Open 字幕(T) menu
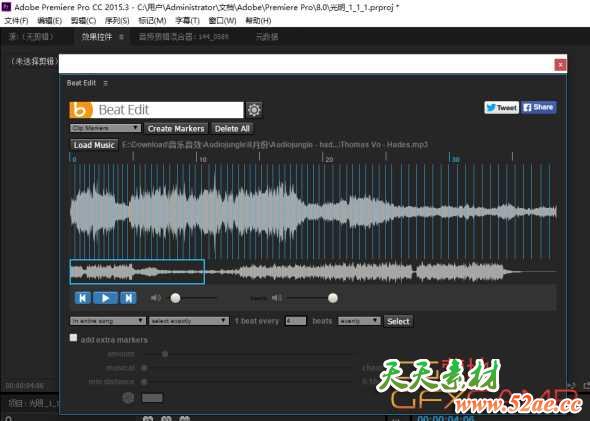The width and height of the screenshot is (590, 421). point(187,21)
